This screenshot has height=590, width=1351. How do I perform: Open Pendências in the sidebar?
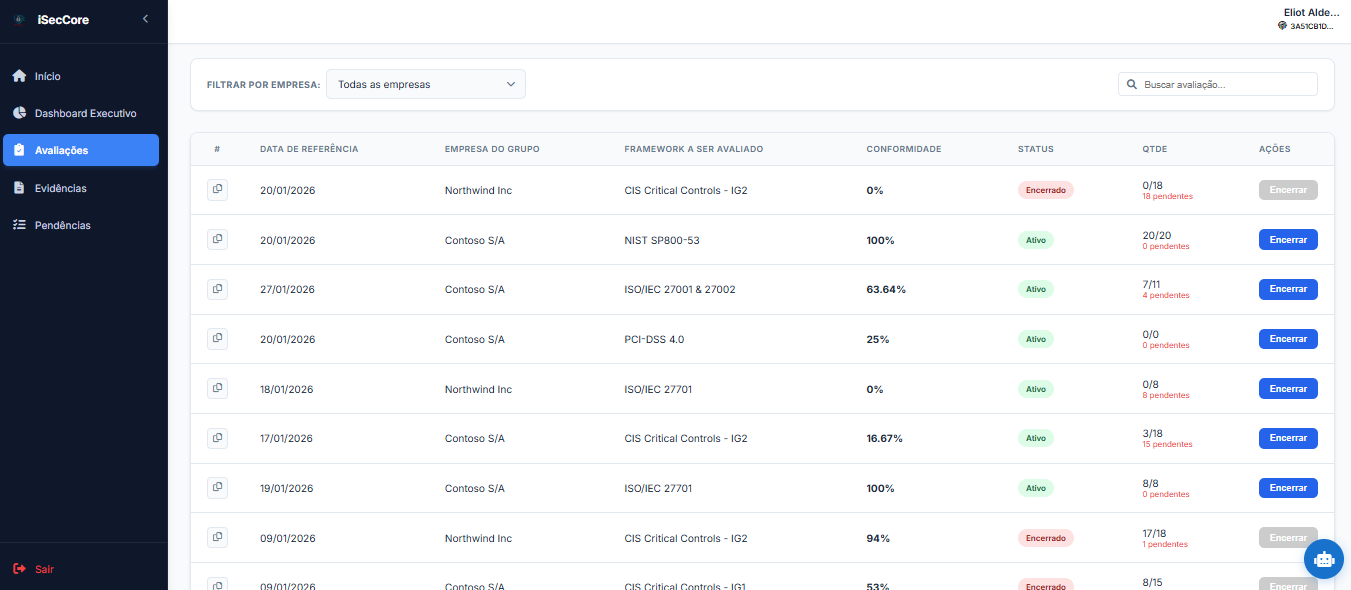[81, 225]
